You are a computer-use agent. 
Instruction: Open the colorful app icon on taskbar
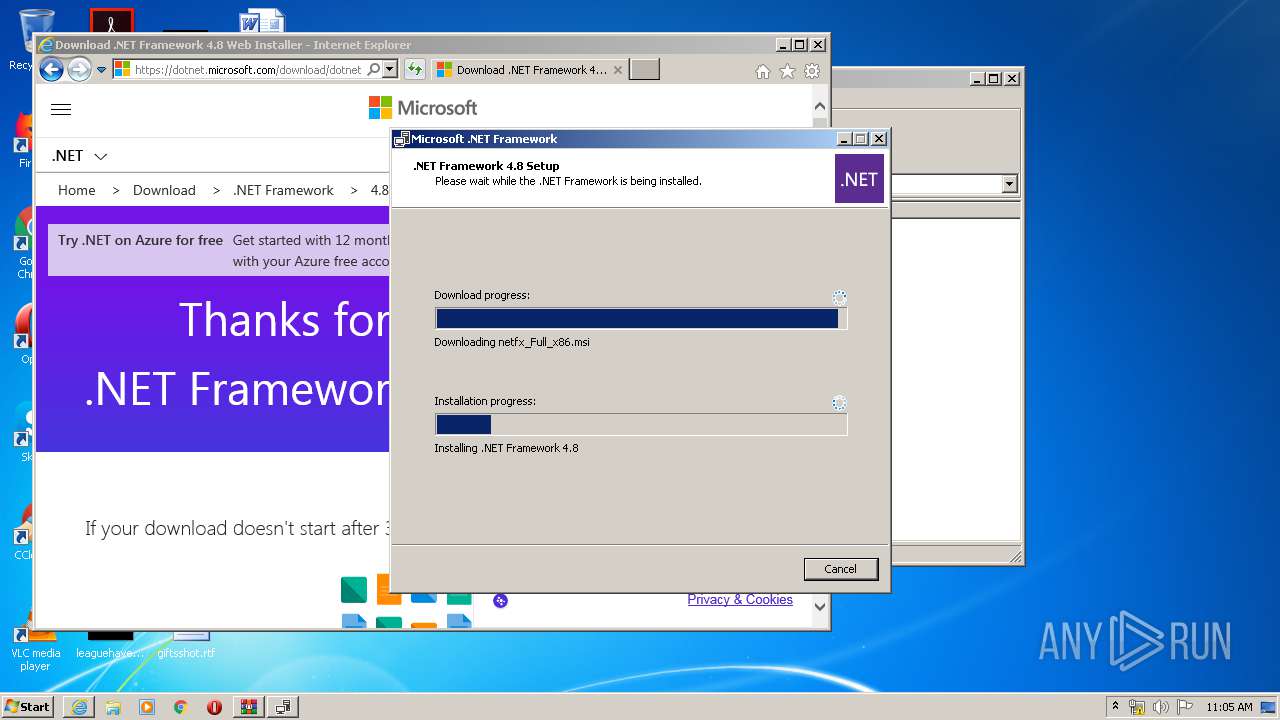(x=249, y=707)
